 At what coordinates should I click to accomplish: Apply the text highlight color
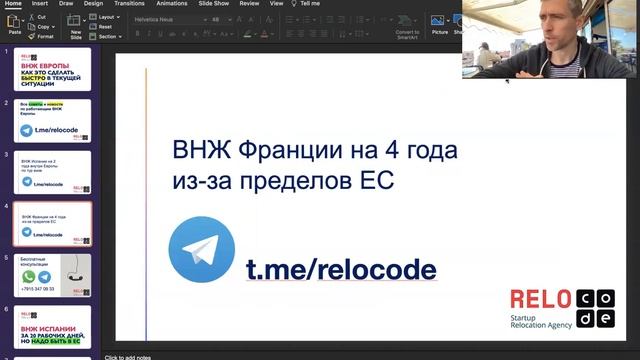point(247,35)
